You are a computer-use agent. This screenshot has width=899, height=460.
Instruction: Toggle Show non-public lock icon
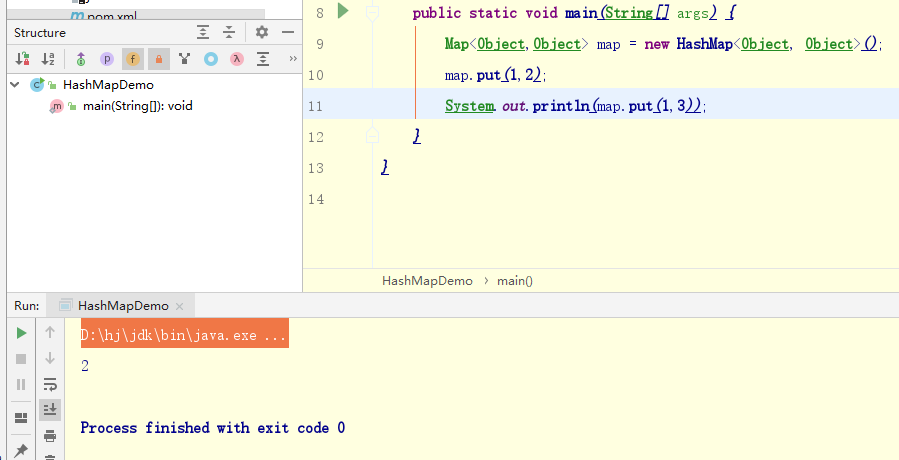(x=159, y=59)
